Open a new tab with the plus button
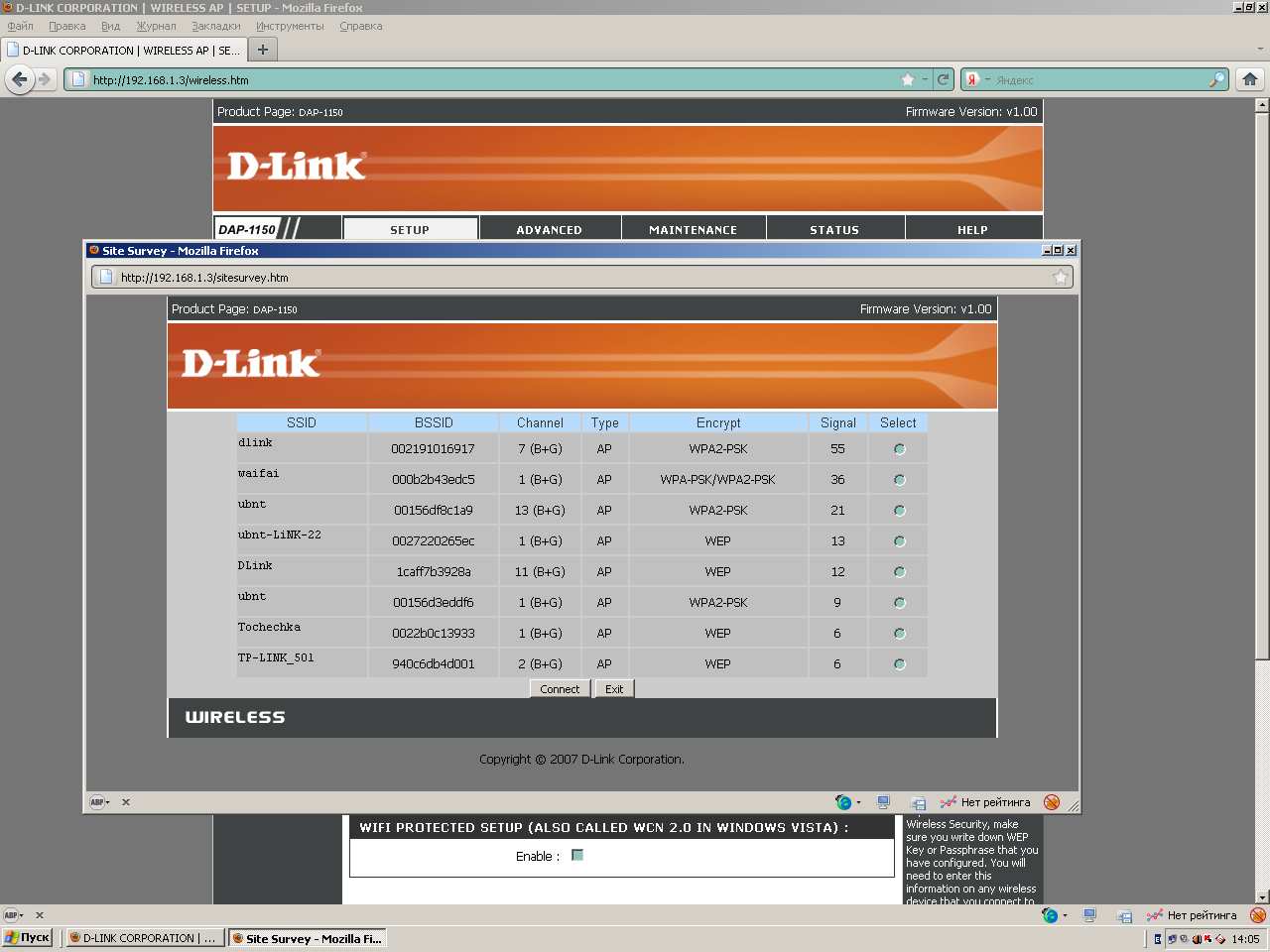The width and height of the screenshot is (1270, 952). 263,50
